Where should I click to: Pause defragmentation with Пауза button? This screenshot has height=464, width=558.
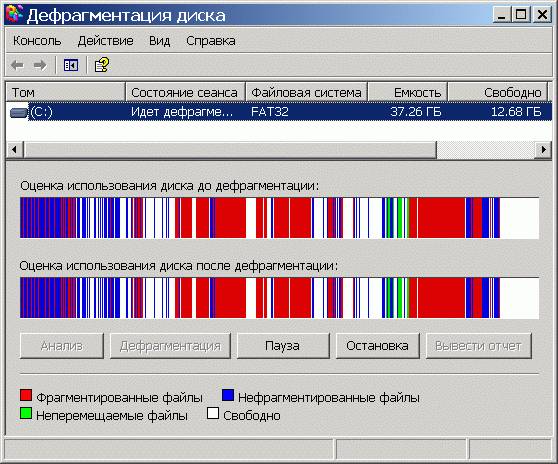(x=283, y=346)
